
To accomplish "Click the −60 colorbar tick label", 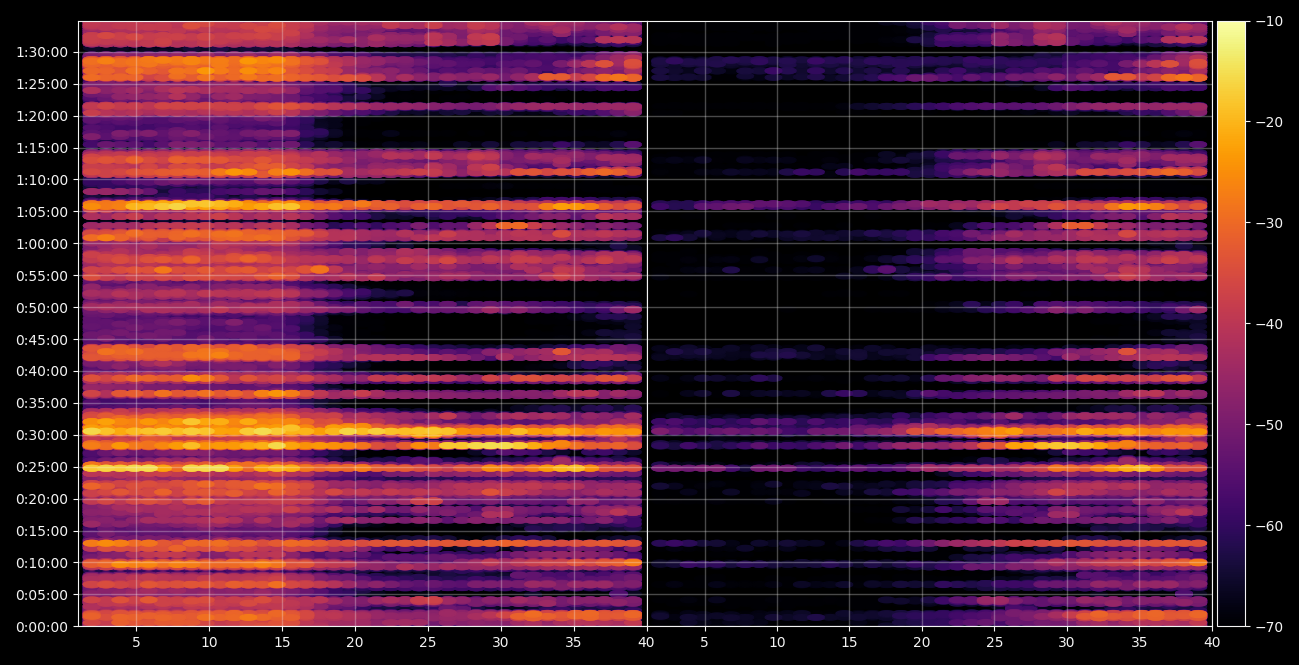I will (x=1269, y=526).
